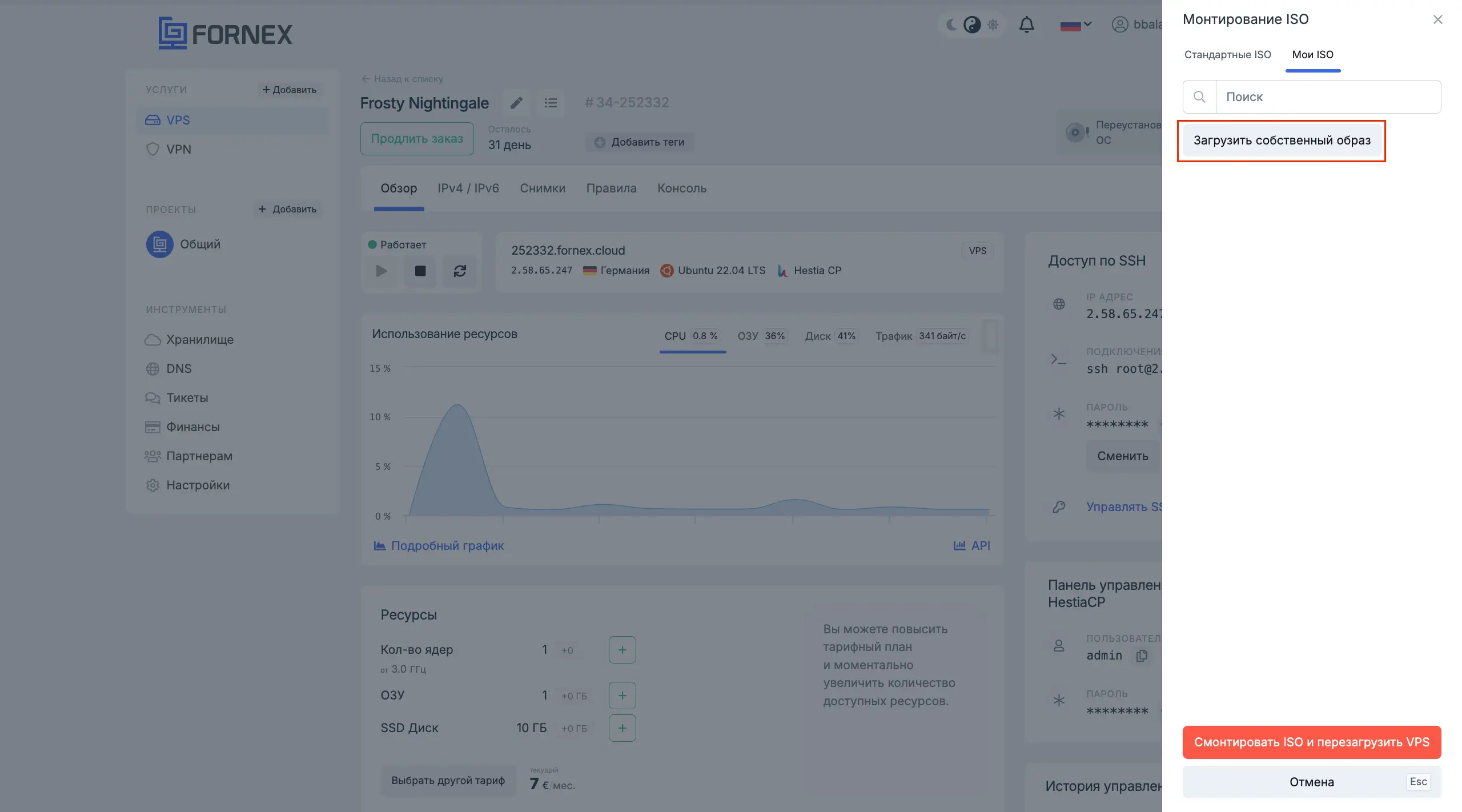Click the Поиск search field
This screenshot has width=1462, height=812.
point(1328,97)
